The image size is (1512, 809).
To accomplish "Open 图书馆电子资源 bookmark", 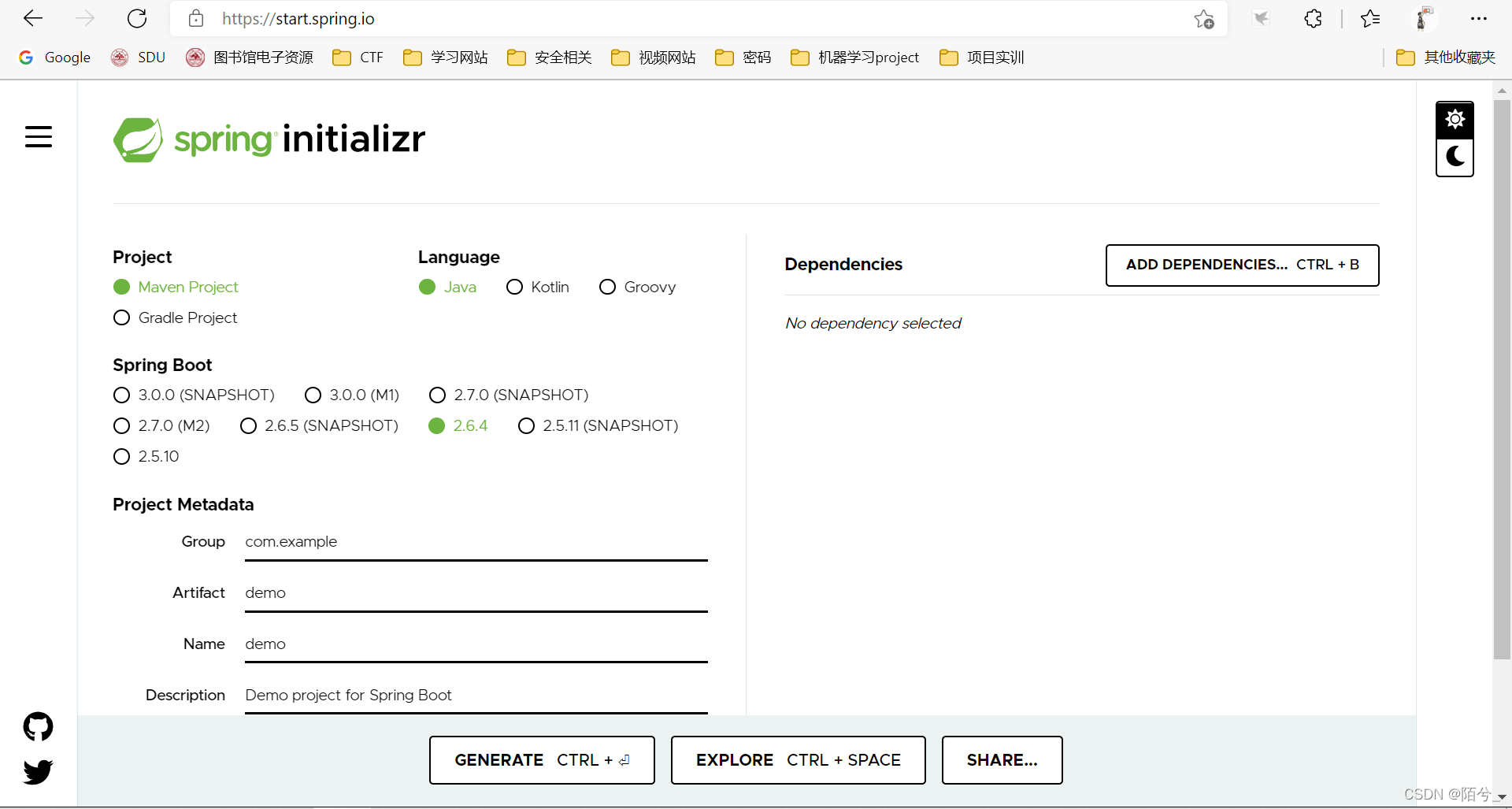I will (x=250, y=58).
